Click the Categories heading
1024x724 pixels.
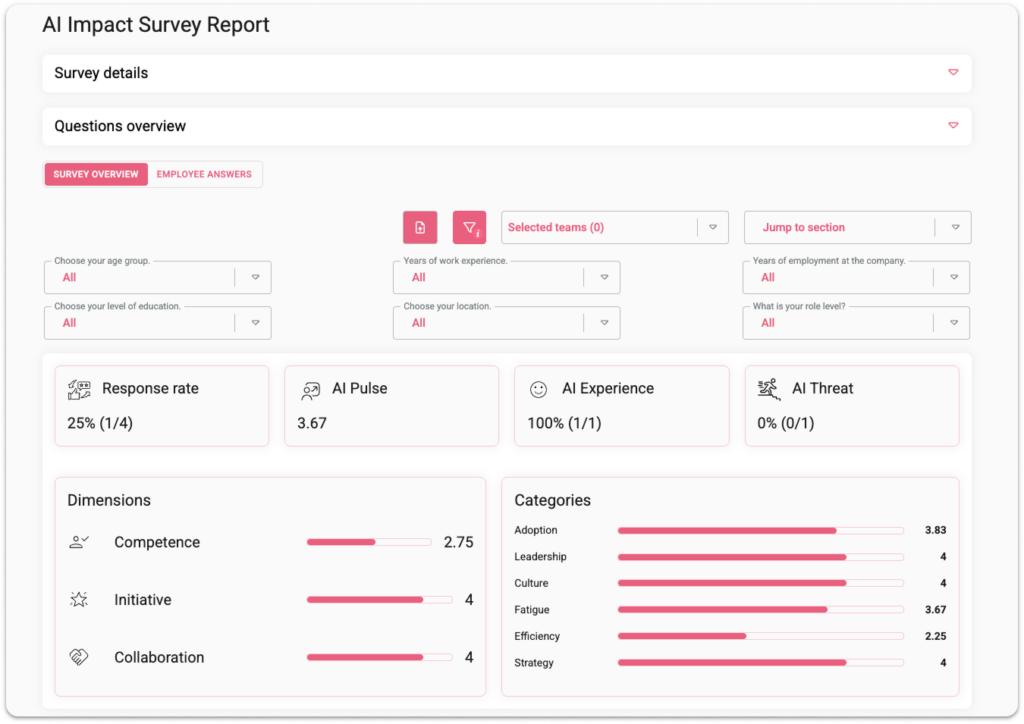pos(552,500)
